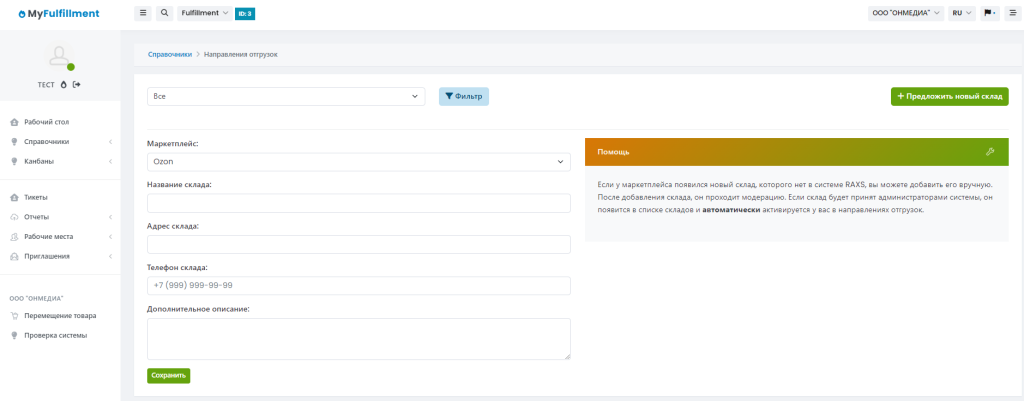
Task: Expand Справочники in the sidebar
Action: 60,141
